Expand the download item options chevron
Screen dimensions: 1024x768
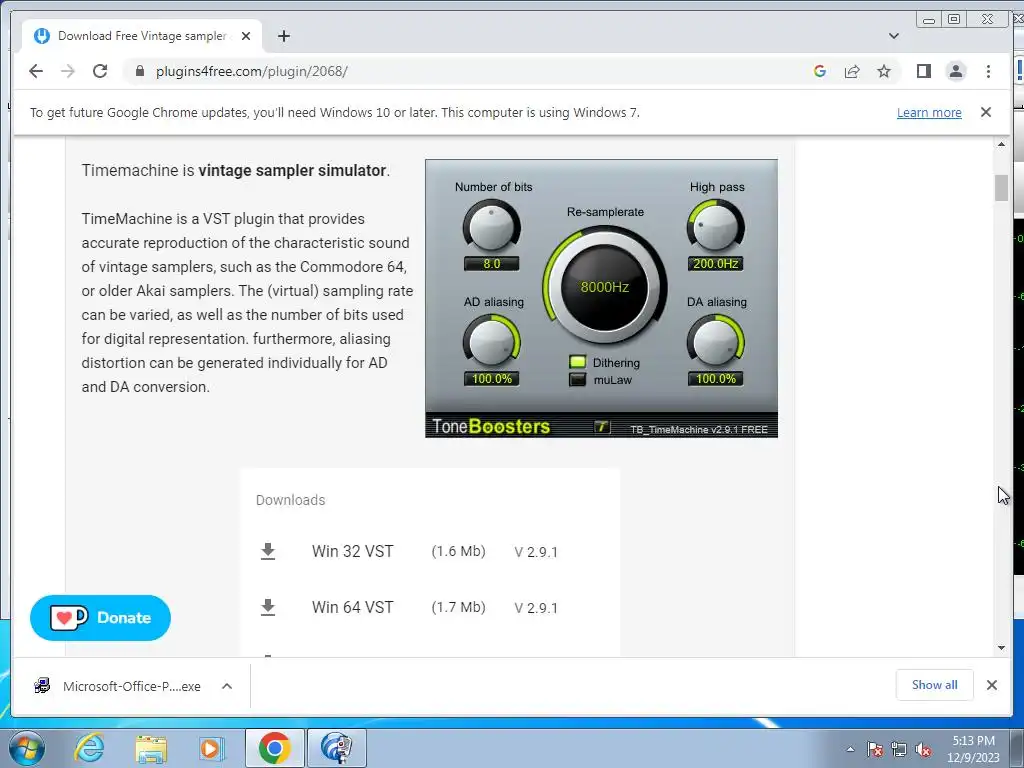click(x=227, y=686)
